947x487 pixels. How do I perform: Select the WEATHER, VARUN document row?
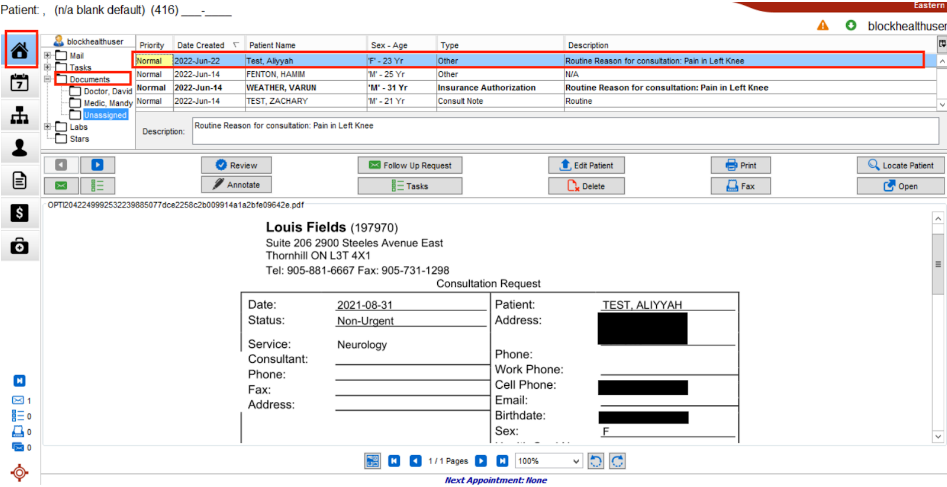point(536,88)
